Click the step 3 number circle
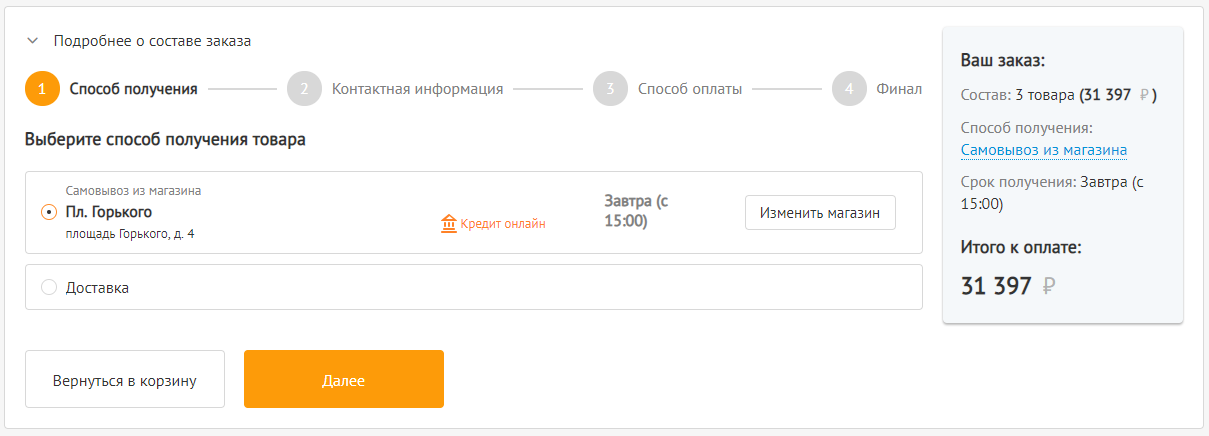The image size is (1209, 436). (x=610, y=89)
